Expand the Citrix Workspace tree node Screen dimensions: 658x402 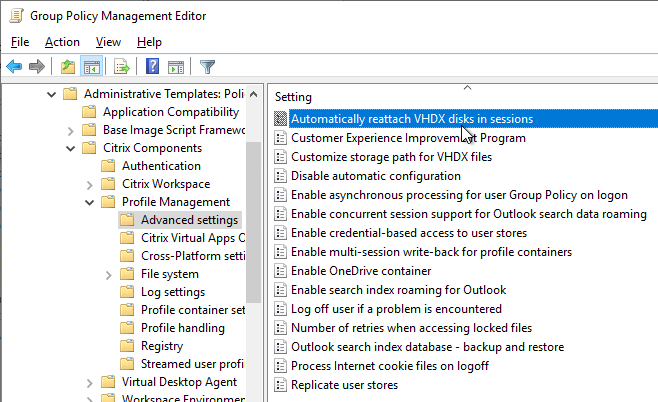pyautogui.click(x=89, y=185)
